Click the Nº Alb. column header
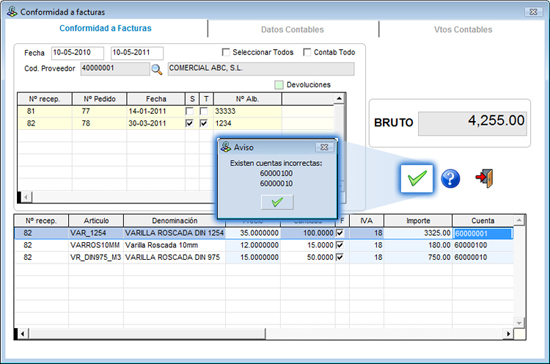Viewport: 550px width, 364px height. 247,99
